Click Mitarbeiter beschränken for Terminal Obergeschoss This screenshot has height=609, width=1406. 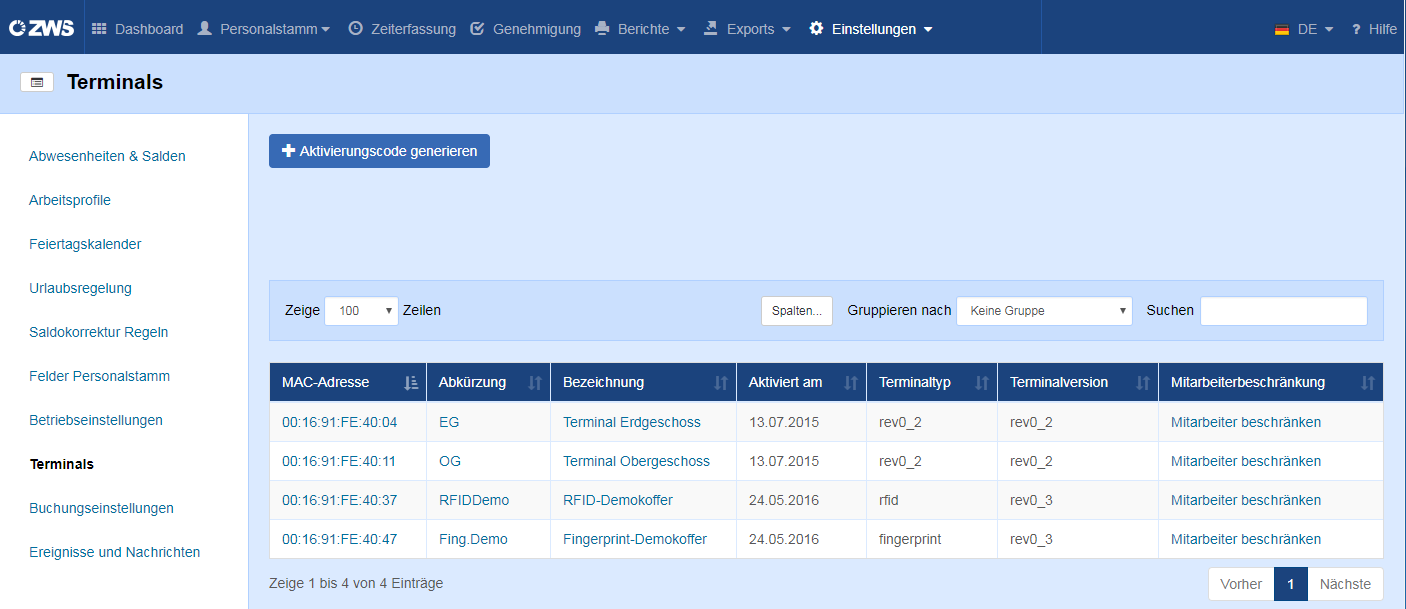pos(1246,461)
